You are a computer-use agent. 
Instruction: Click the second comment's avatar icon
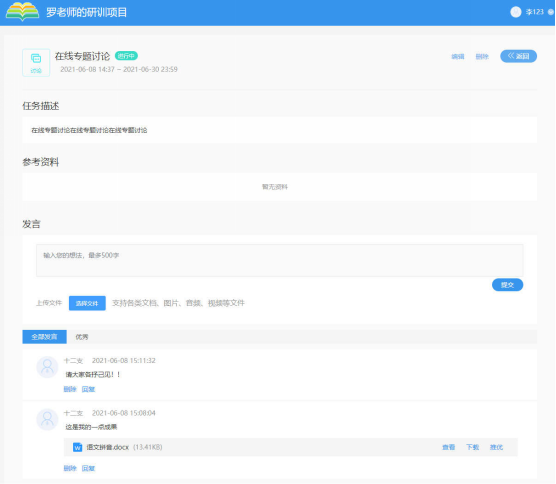(x=47, y=419)
